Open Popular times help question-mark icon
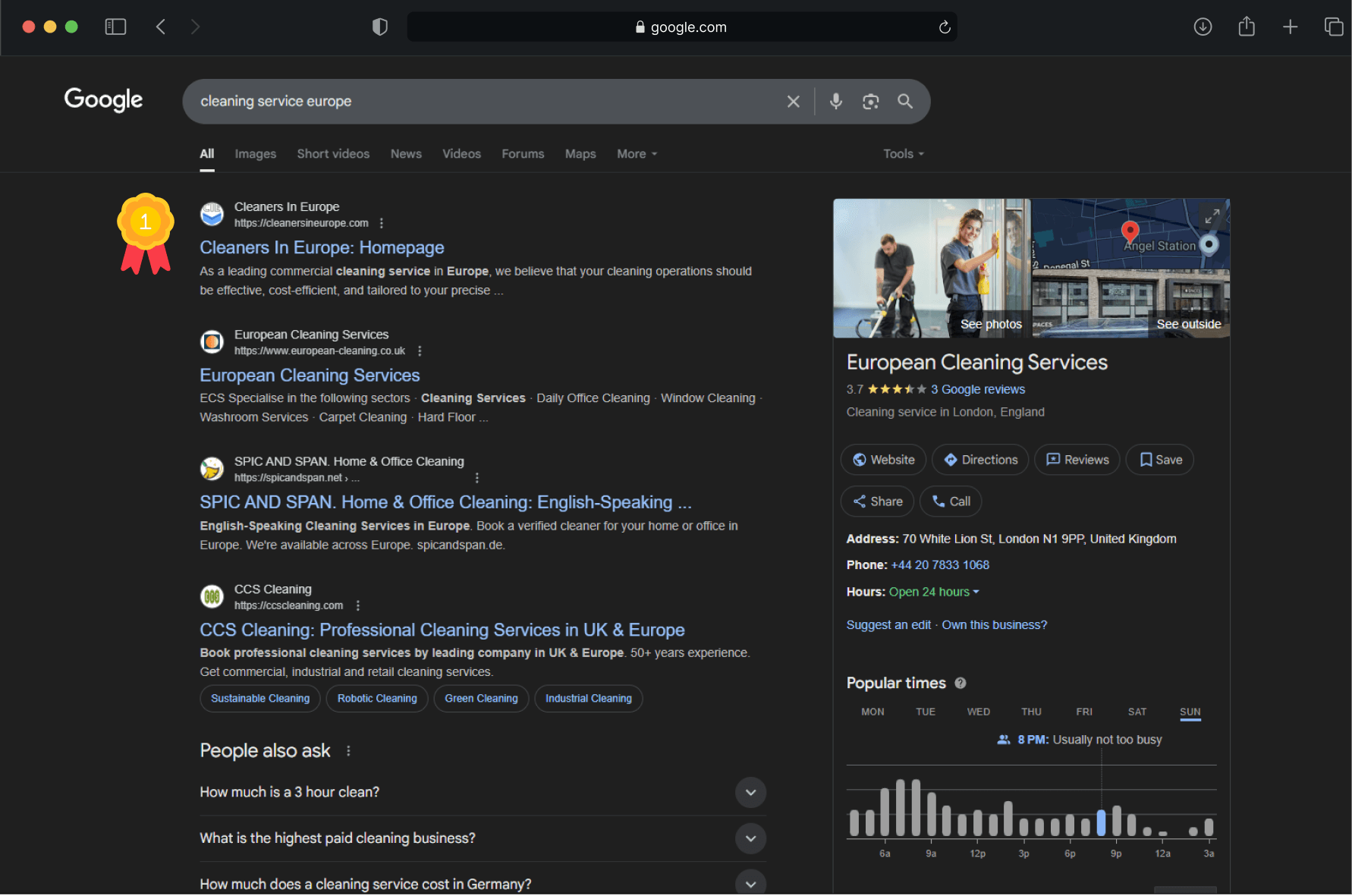The height and width of the screenshot is (896, 1352). 961,683
